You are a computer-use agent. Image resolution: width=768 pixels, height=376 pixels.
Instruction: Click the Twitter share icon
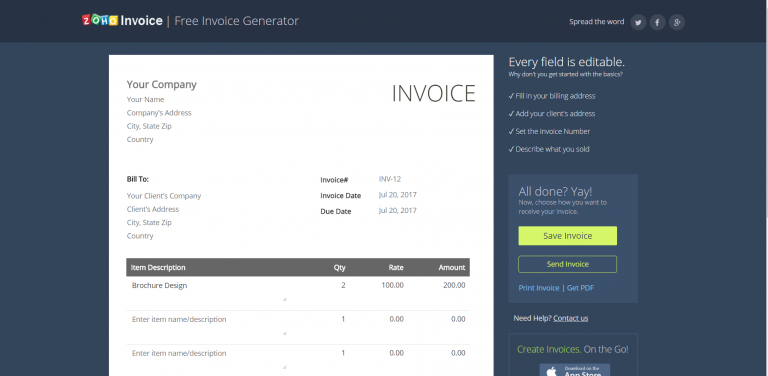pyautogui.click(x=638, y=22)
